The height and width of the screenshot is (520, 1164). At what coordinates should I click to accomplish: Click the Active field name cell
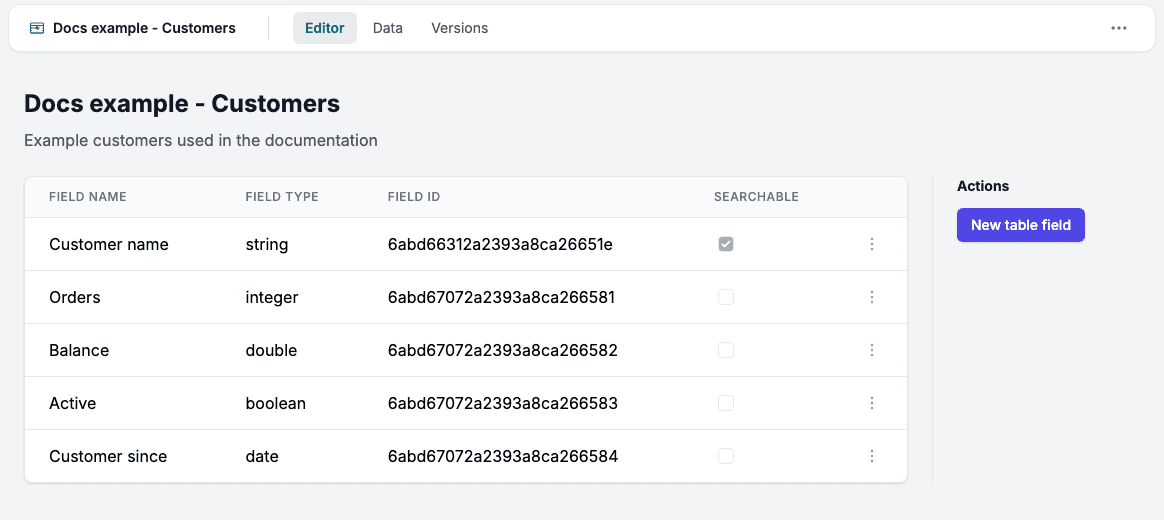[72, 403]
